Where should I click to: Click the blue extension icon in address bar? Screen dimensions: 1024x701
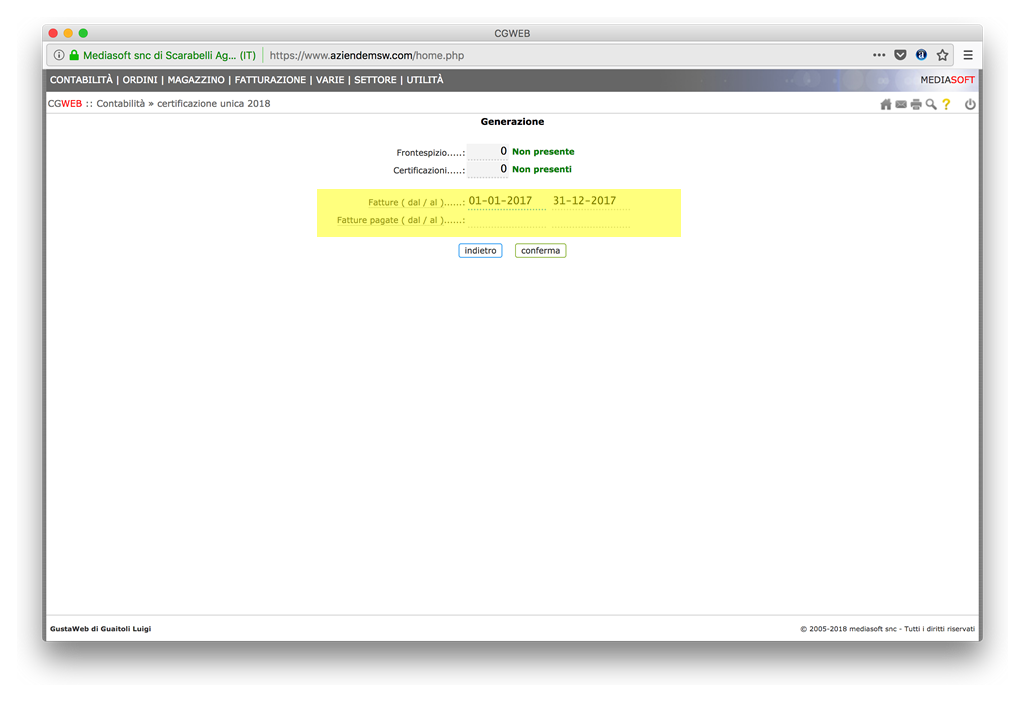coord(921,55)
